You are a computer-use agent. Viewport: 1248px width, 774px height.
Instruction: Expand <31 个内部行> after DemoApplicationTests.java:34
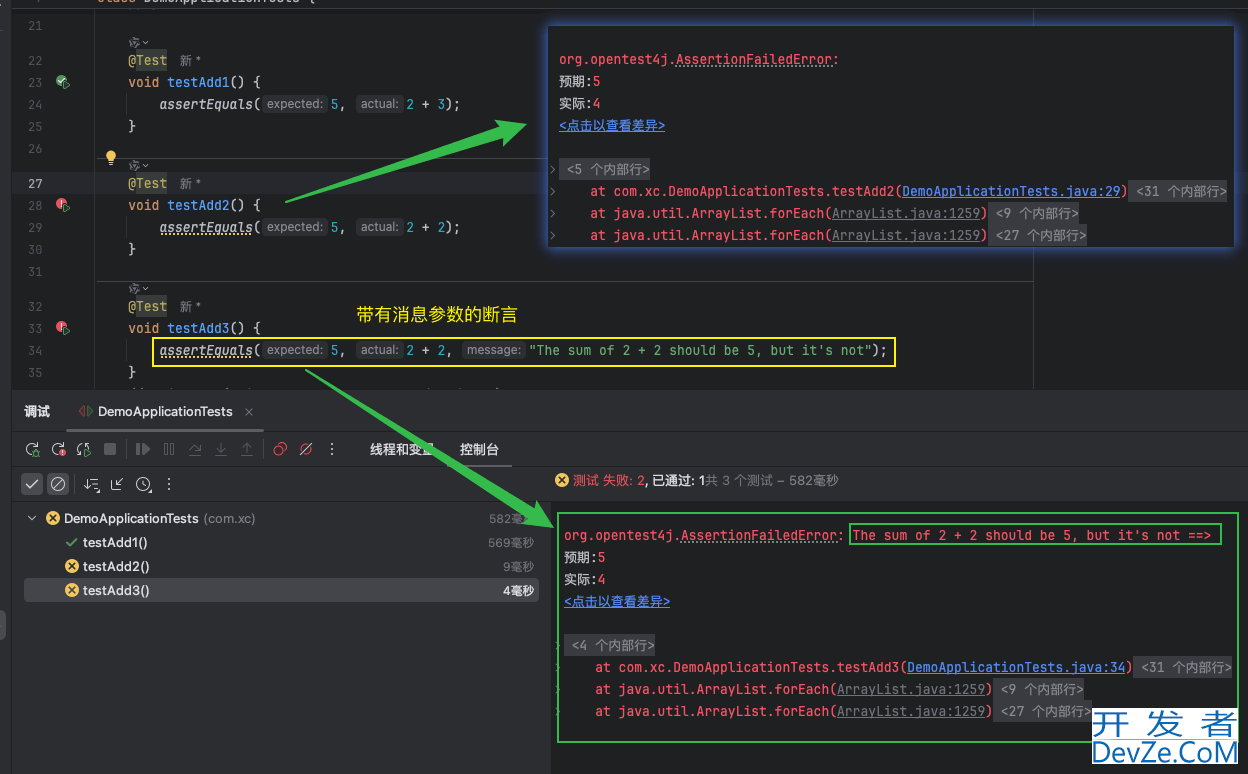point(1184,667)
